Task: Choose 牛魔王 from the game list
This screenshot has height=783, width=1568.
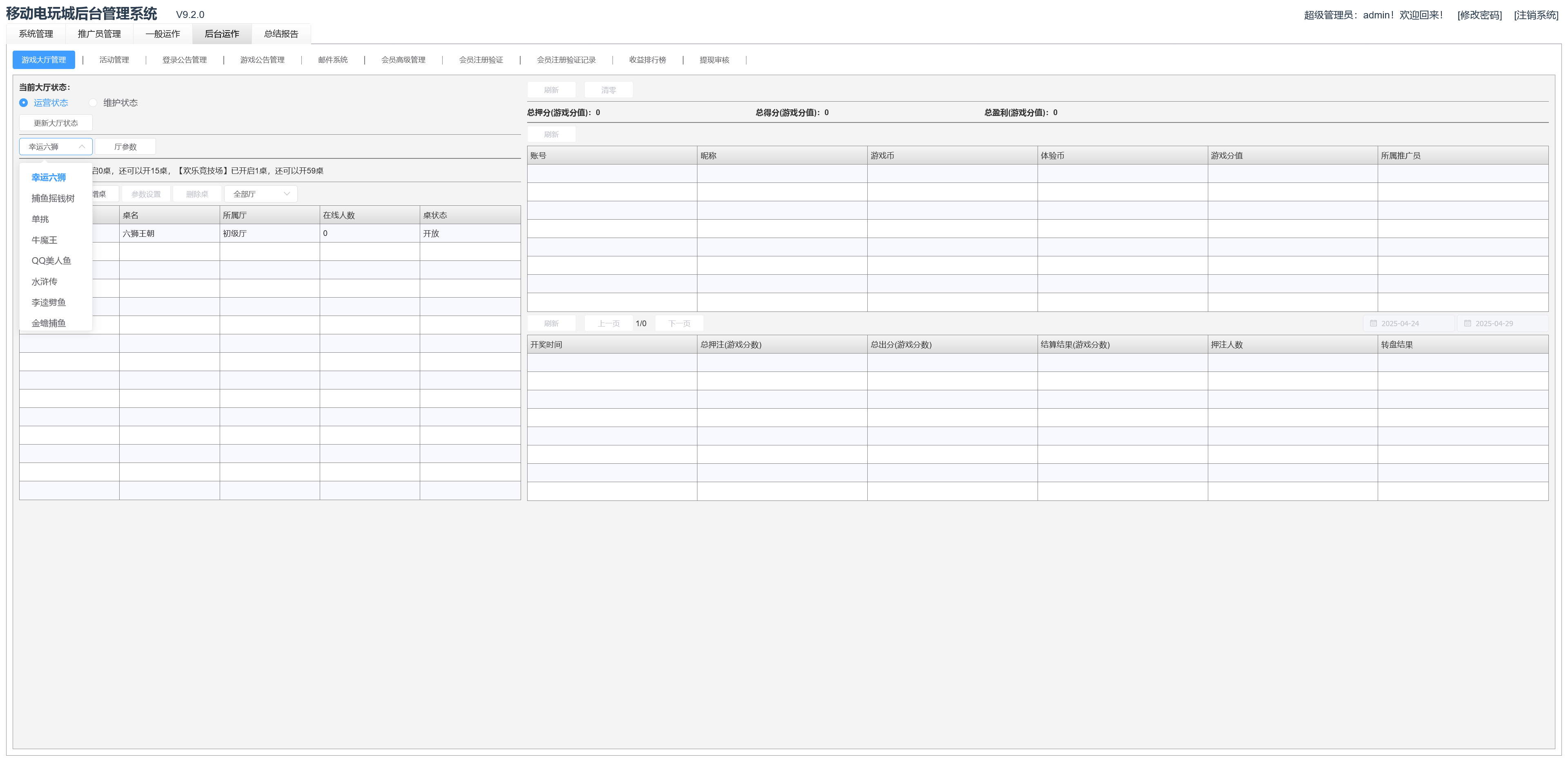Action: [45, 240]
